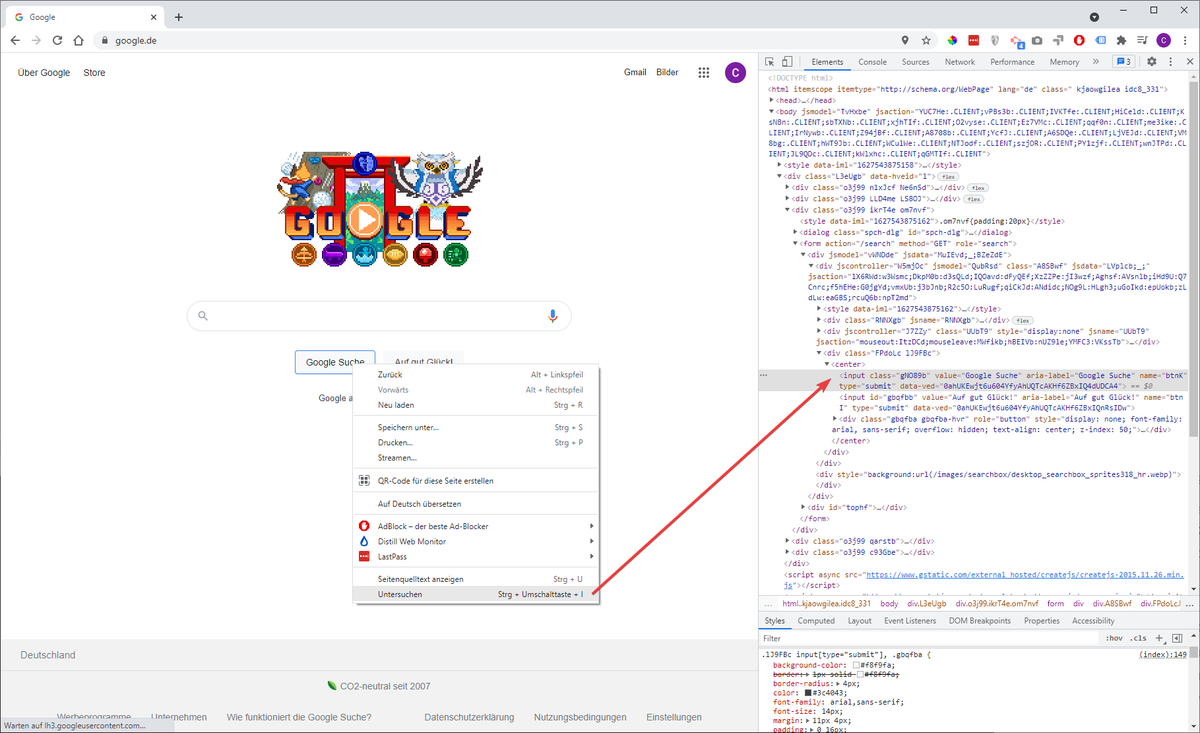Screen dimensions: 1200x733
Task: Close the Google browser tab
Action: tap(153, 17)
